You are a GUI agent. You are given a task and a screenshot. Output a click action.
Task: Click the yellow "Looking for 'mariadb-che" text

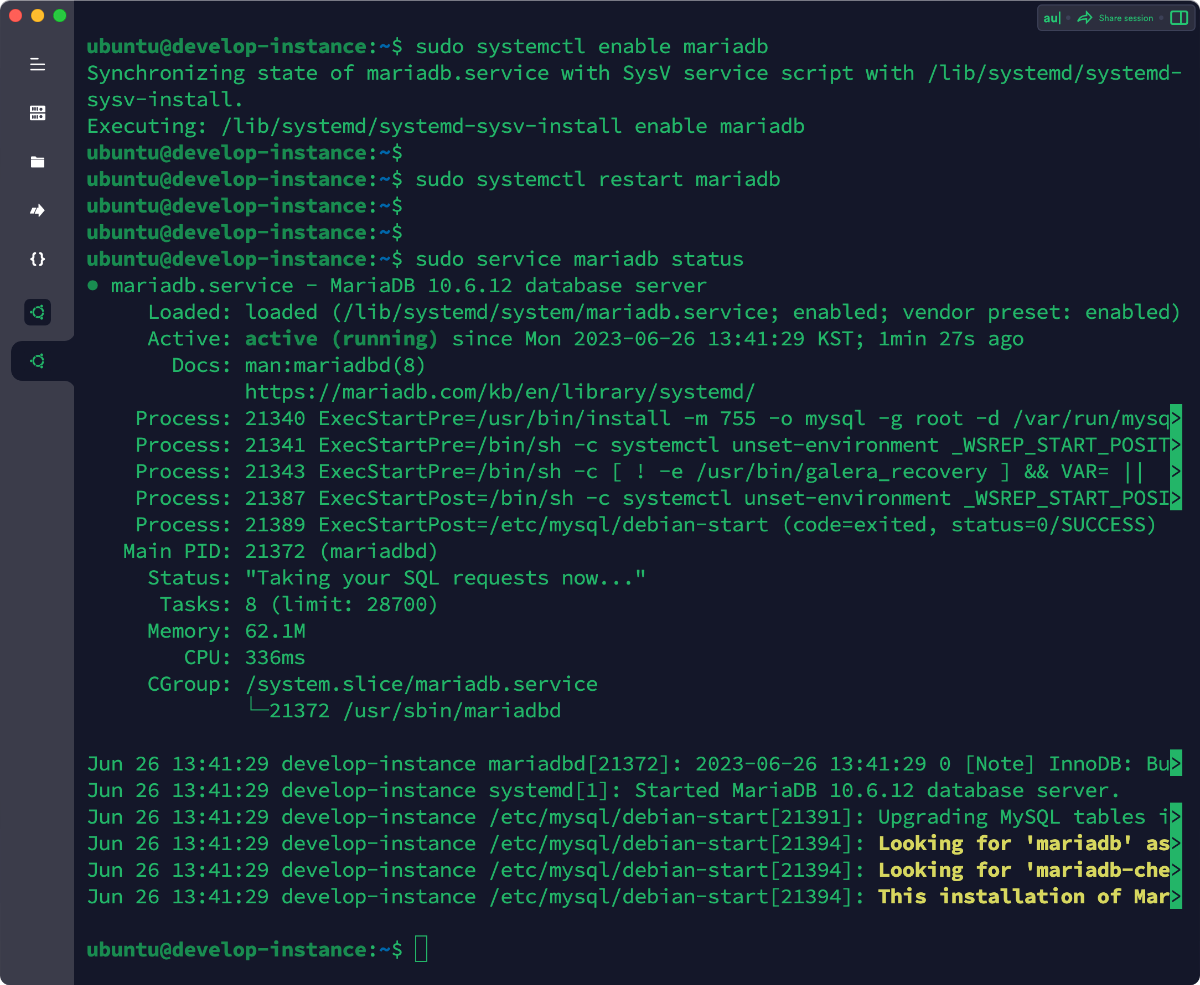1024,869
